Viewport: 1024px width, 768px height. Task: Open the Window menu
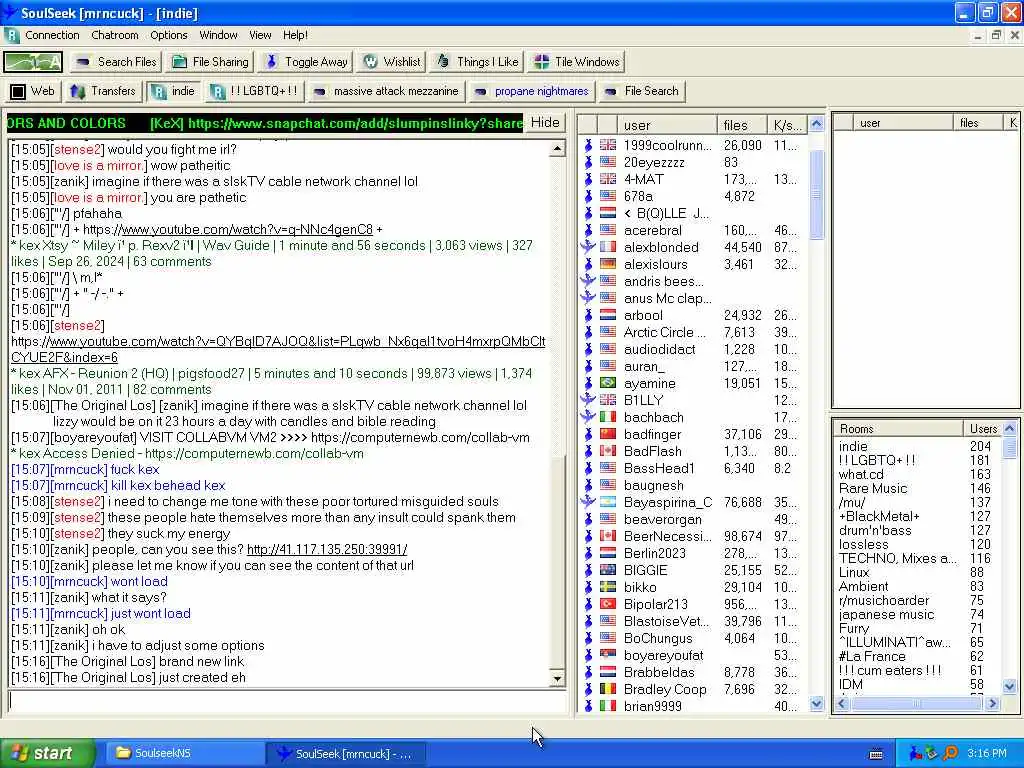pos(218,35)
